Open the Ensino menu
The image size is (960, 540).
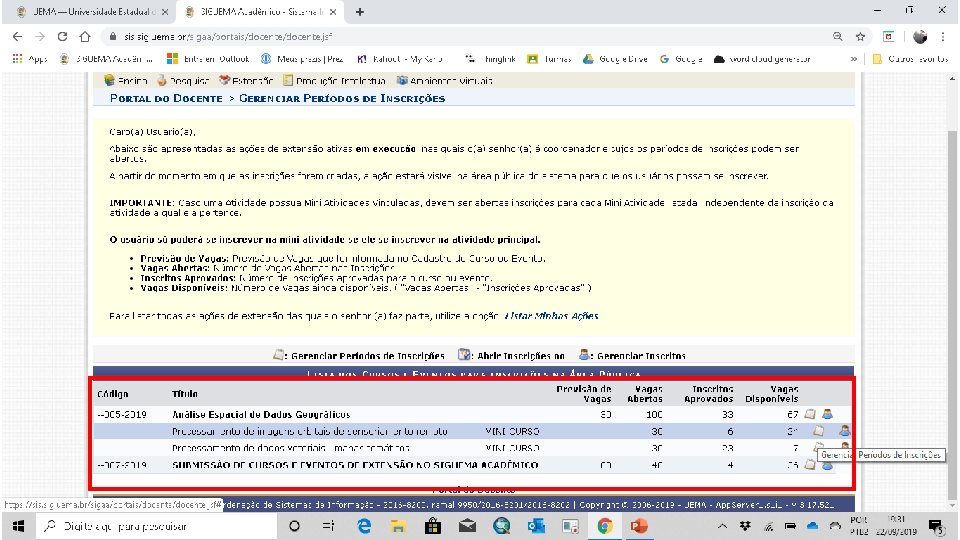click(x=126, y=81)
